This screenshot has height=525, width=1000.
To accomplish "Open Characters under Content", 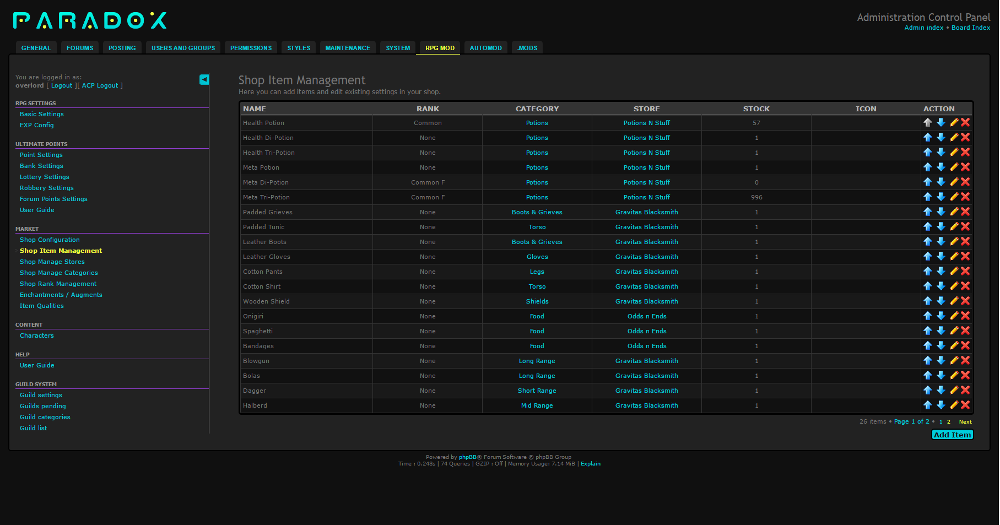I will click(x=36, y=336).
